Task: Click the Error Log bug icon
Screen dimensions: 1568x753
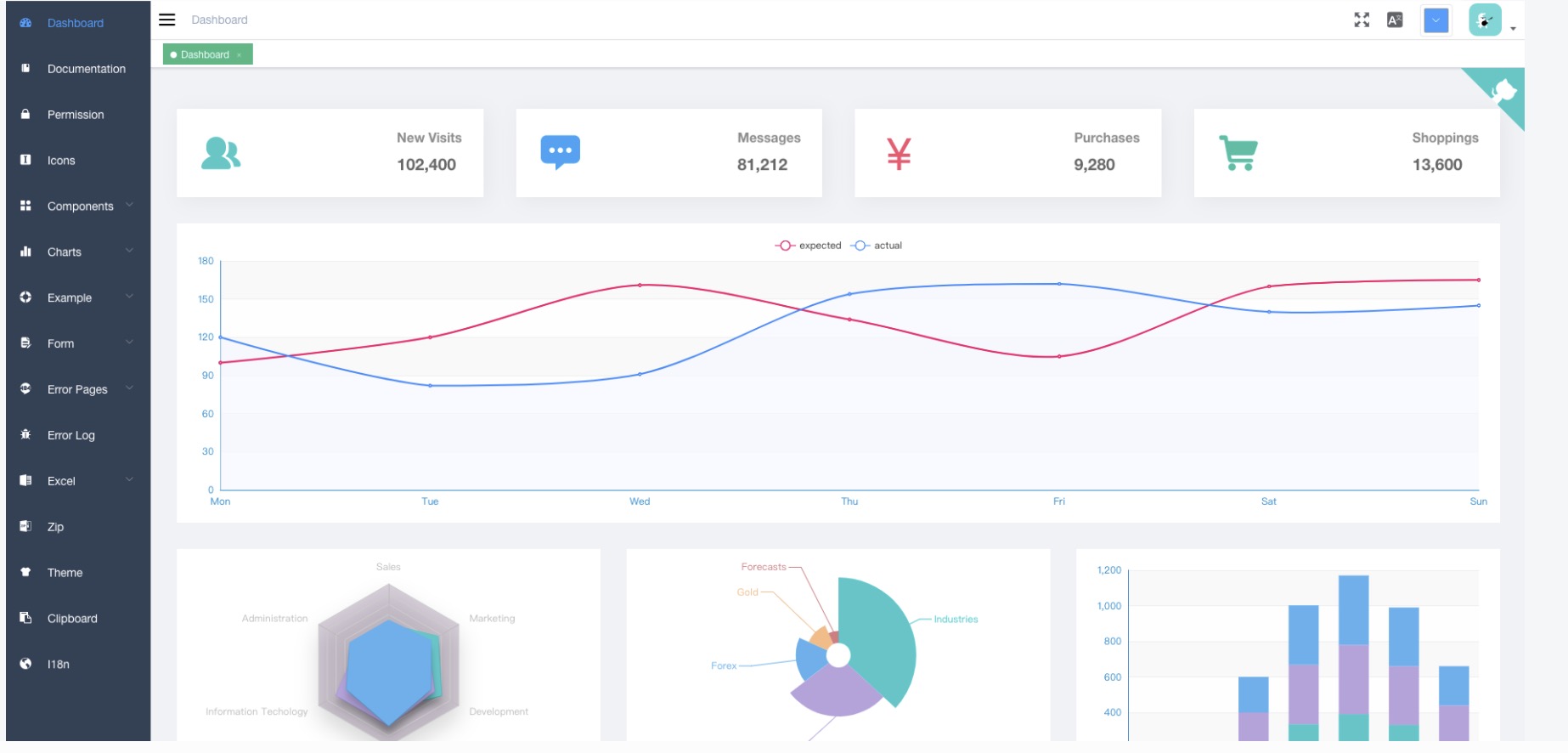Action: (x=25, y=434)
